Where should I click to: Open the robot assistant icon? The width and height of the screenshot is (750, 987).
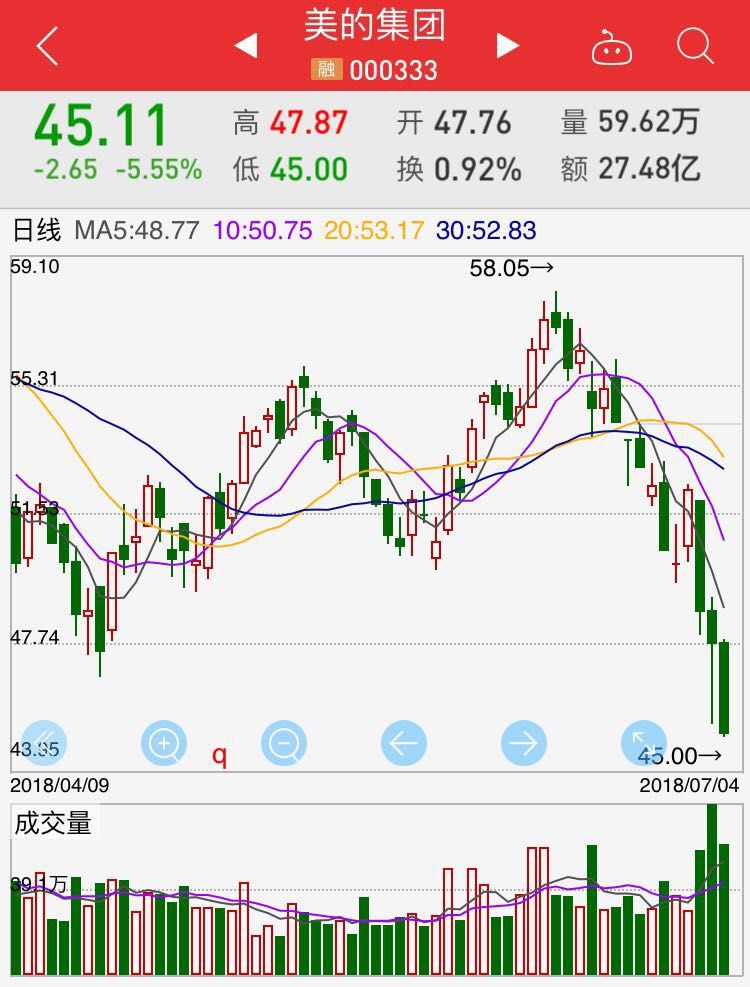click(611, 47)
